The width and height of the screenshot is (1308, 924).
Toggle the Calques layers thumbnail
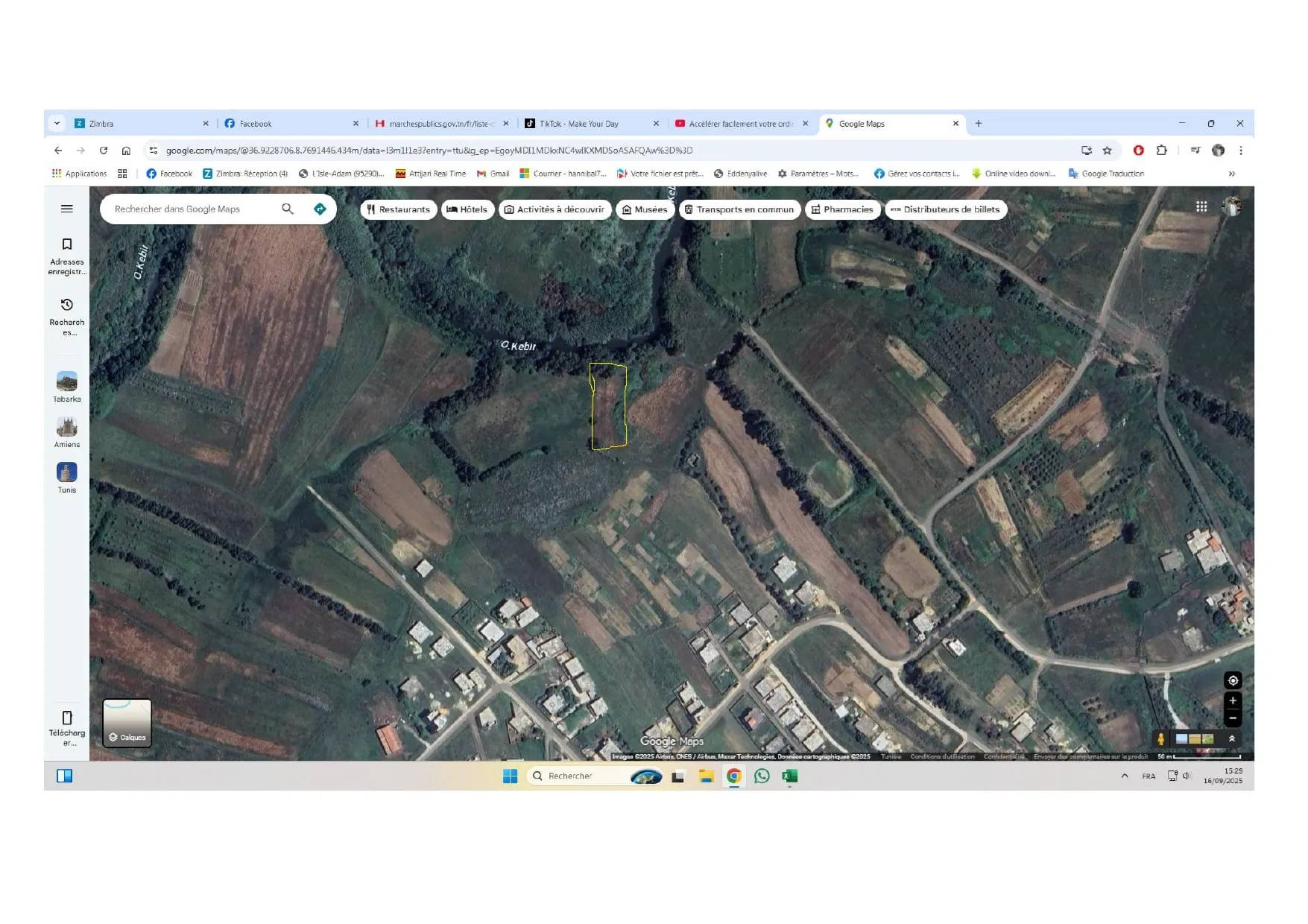tap(127, 722)
